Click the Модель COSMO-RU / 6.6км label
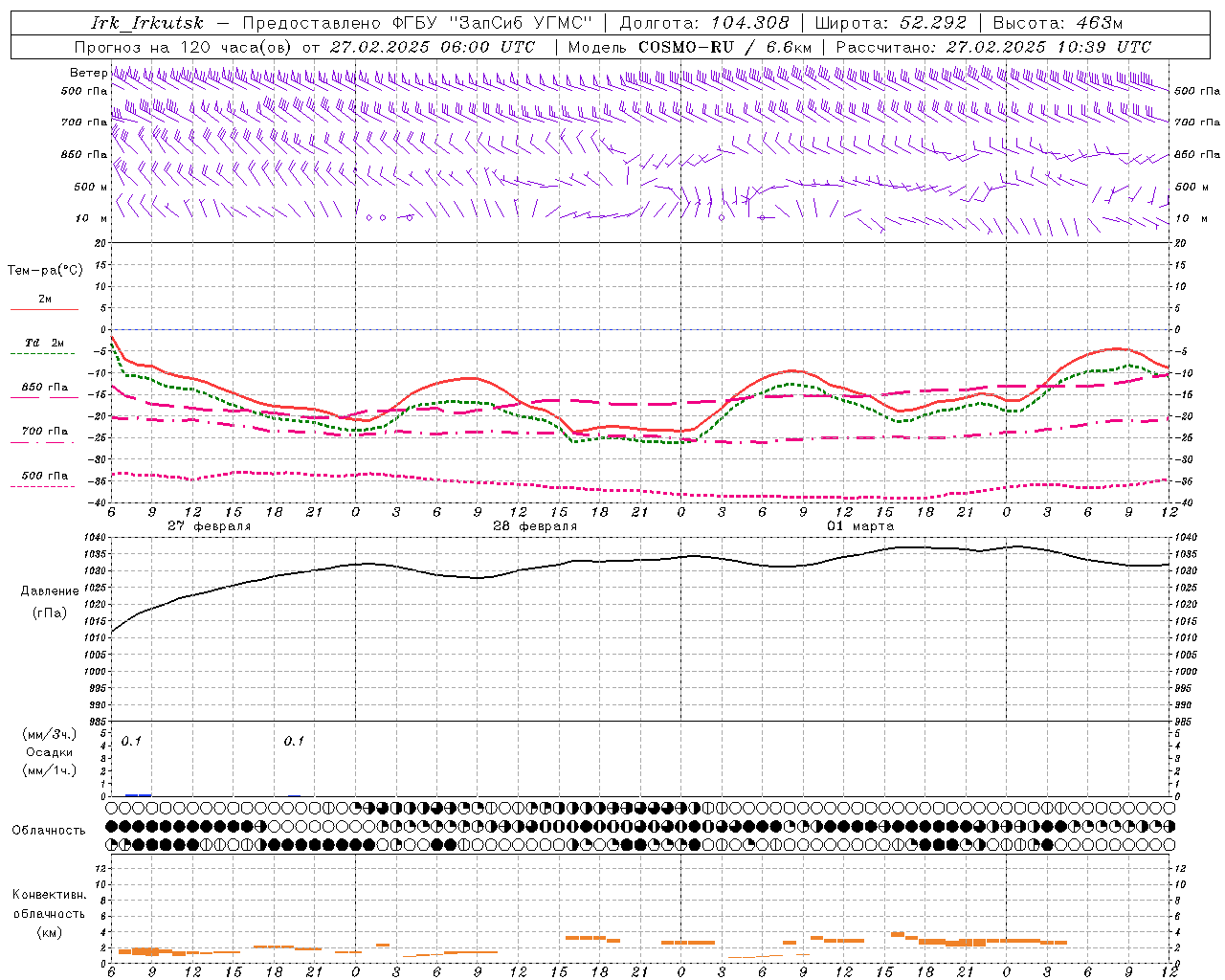1225x980 pixels. click(690, 47)
